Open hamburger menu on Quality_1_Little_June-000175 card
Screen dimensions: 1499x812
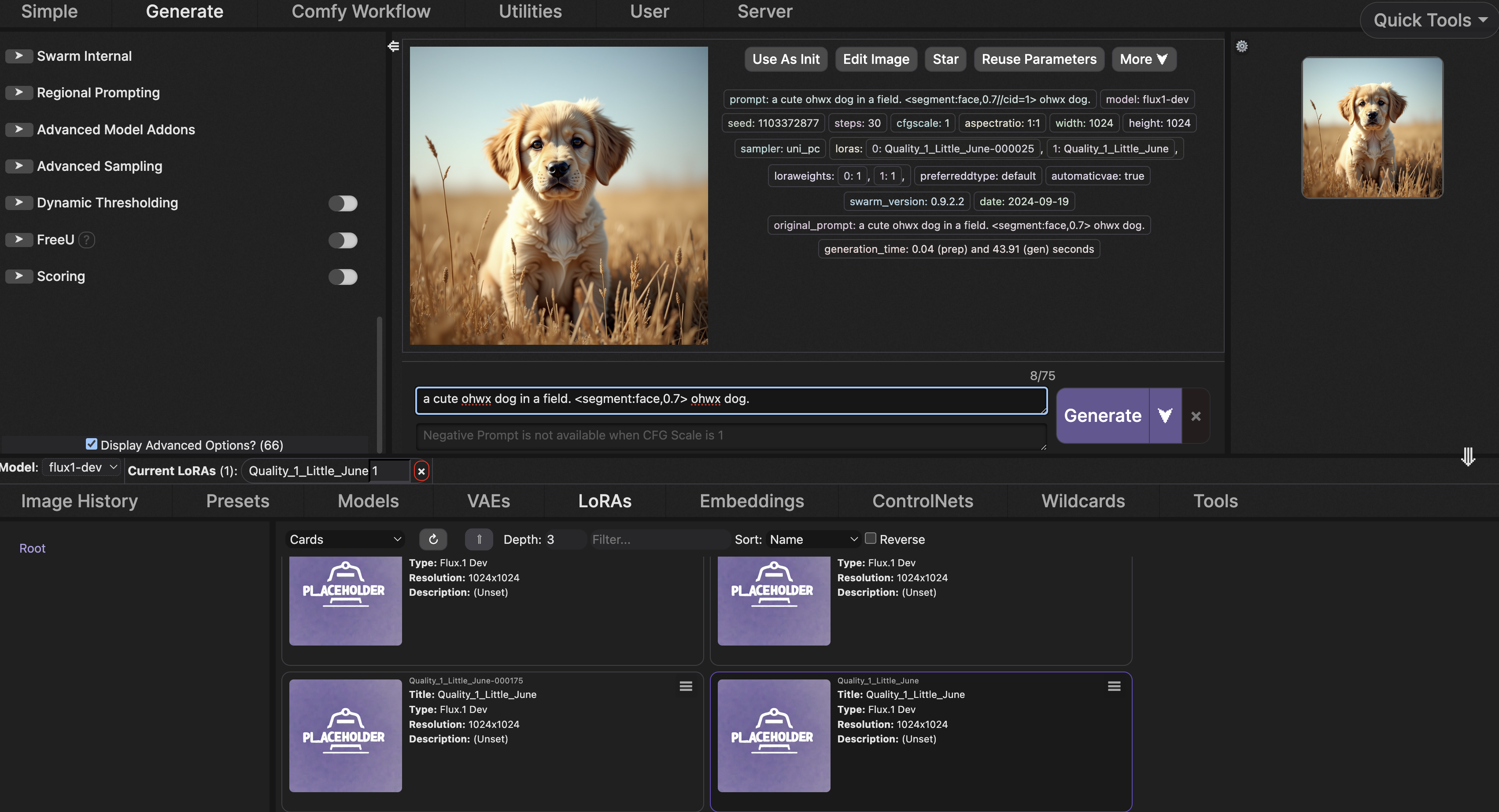(686, 686)
